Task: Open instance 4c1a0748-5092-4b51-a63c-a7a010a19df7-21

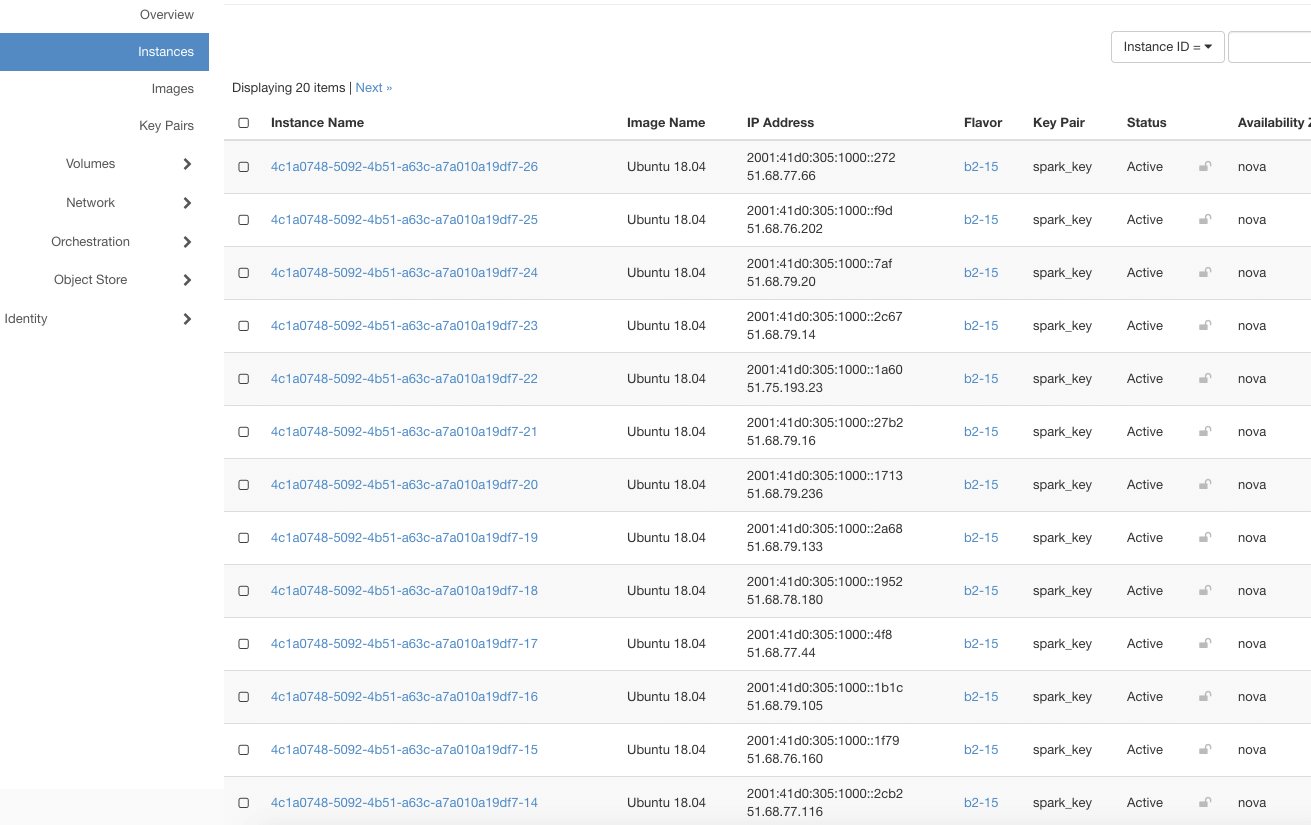Action: (x=404, y=432)
